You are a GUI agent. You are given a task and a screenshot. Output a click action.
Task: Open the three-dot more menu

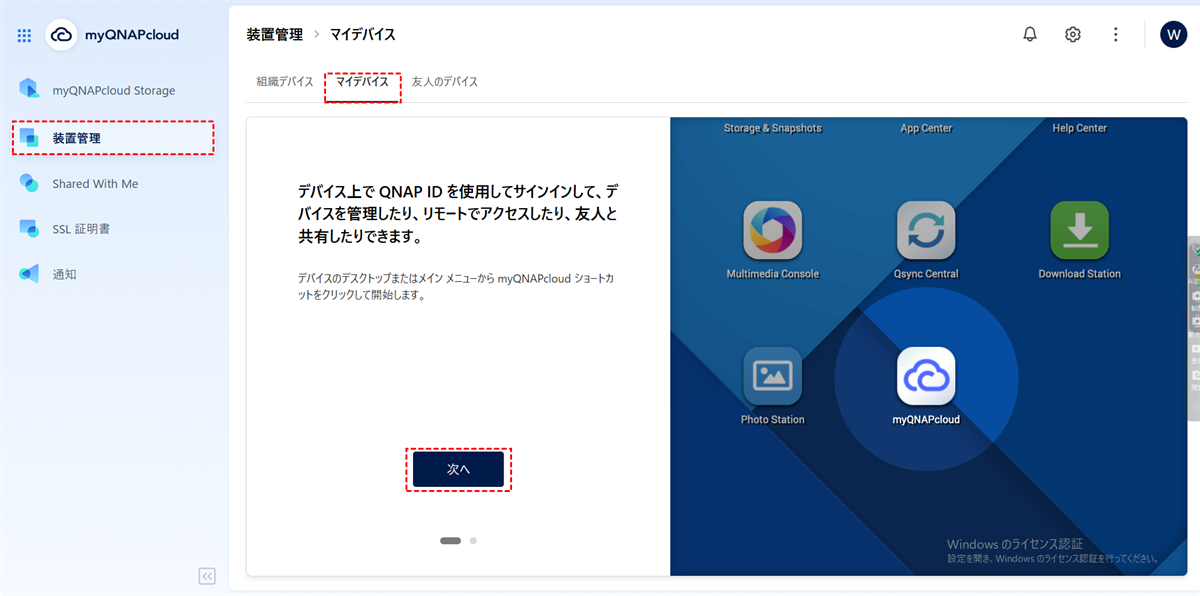[x=1116, y=34]
